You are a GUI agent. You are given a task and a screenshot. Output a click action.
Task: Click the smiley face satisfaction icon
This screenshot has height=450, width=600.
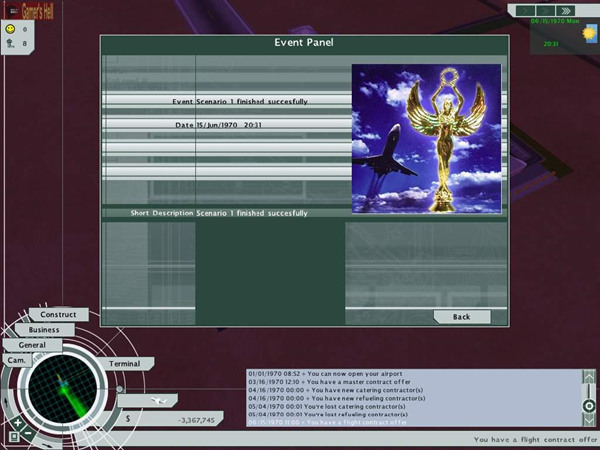[x=10, y=29]
